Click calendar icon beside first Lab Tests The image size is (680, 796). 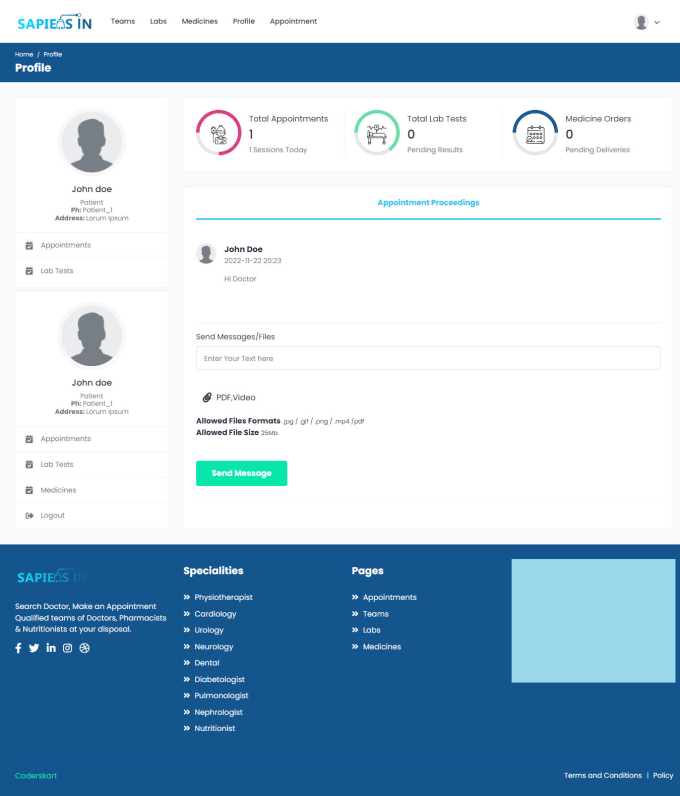click(x=29, y=271)
